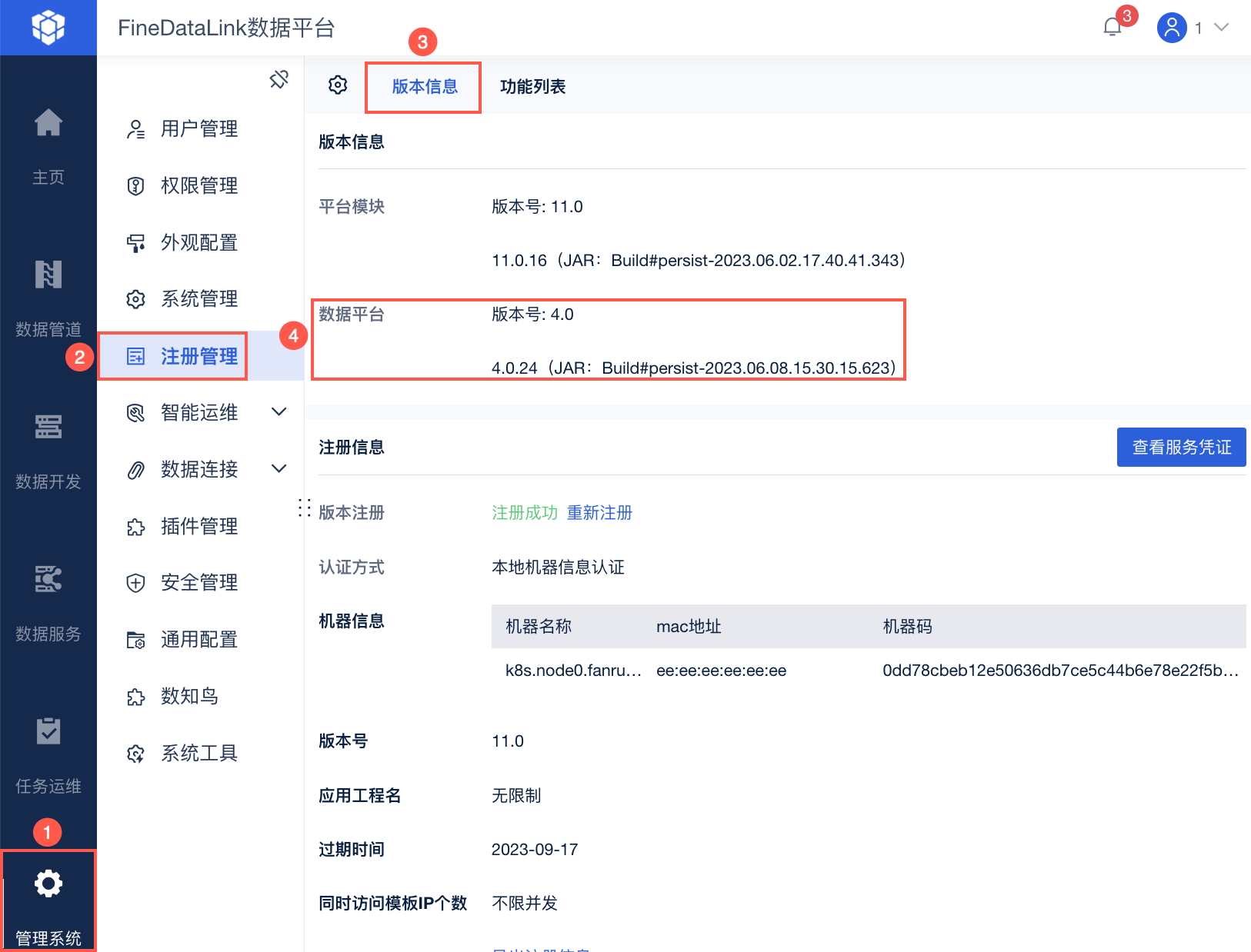Switch to the 功能列表 tab
Viewport: 1251px width, 952px height.
pos(532,87)
